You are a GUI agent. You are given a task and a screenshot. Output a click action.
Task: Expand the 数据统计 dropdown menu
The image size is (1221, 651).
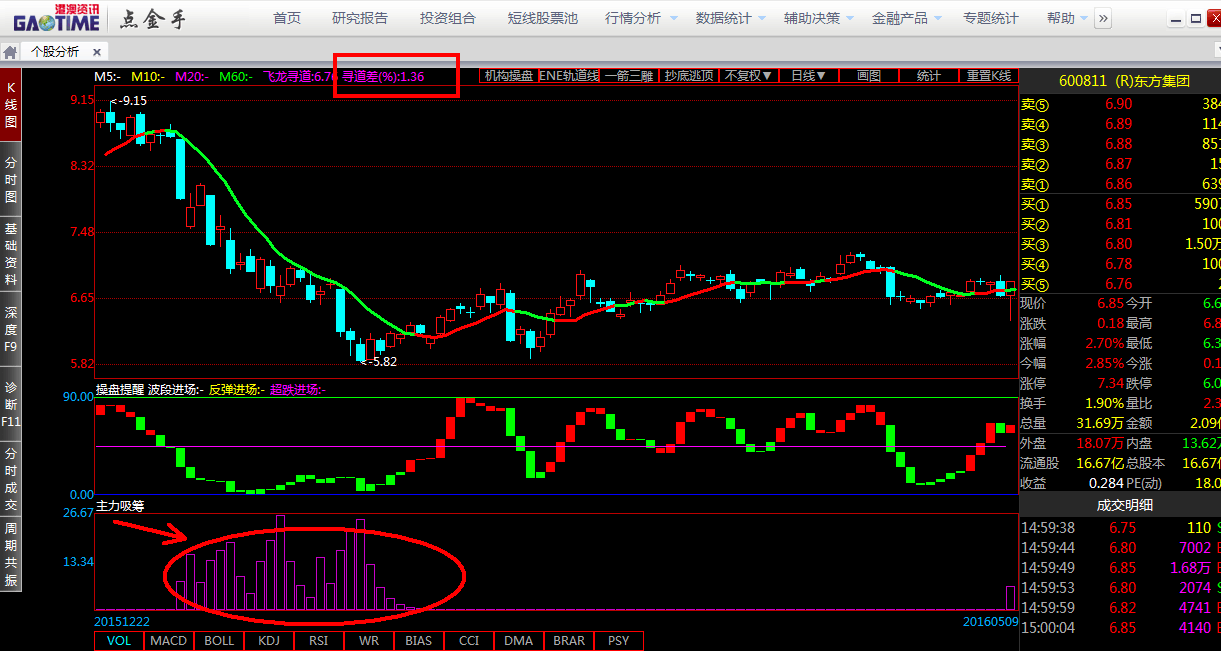pyautogui.click(x=731, y=18)
